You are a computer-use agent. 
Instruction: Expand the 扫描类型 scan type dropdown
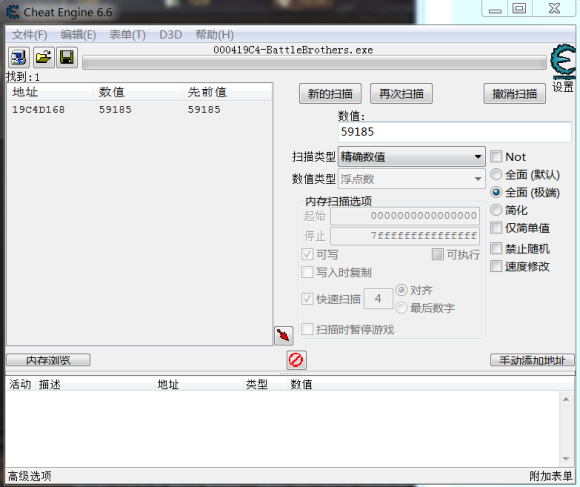click(412, 157)
